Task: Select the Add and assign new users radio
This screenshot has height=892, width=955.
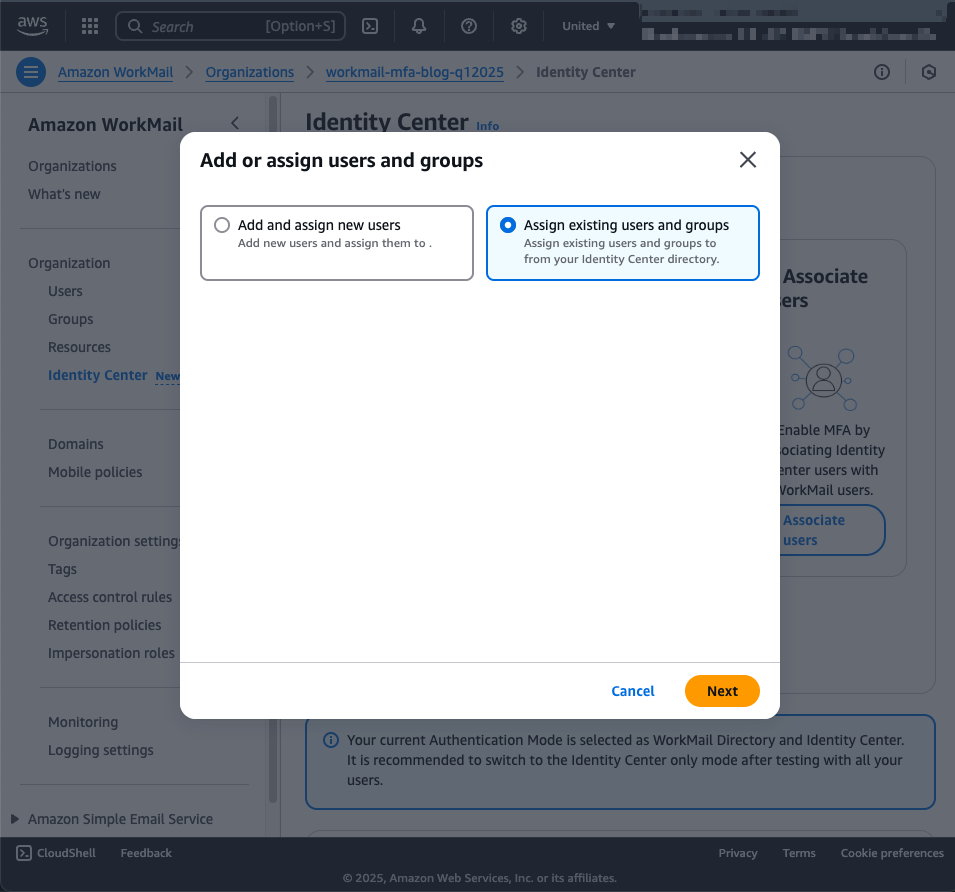Action: (x=221, y=224)
